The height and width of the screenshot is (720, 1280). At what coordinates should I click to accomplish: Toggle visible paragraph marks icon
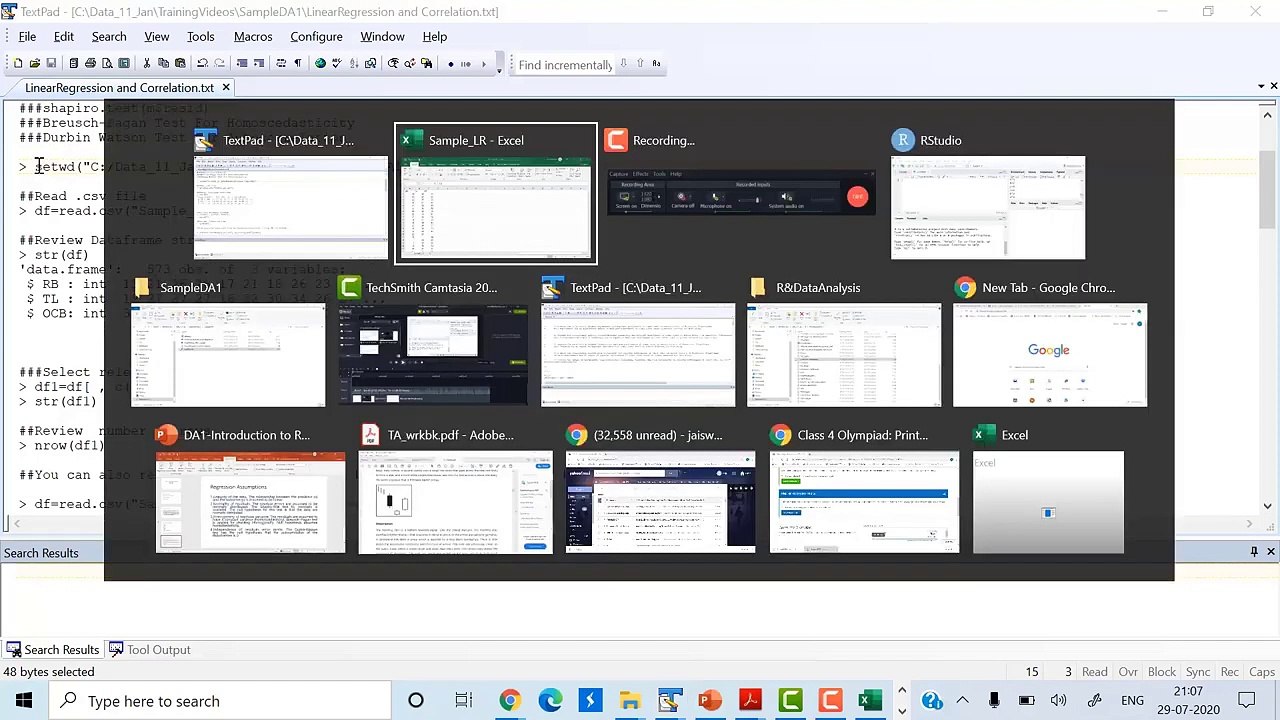297,64
